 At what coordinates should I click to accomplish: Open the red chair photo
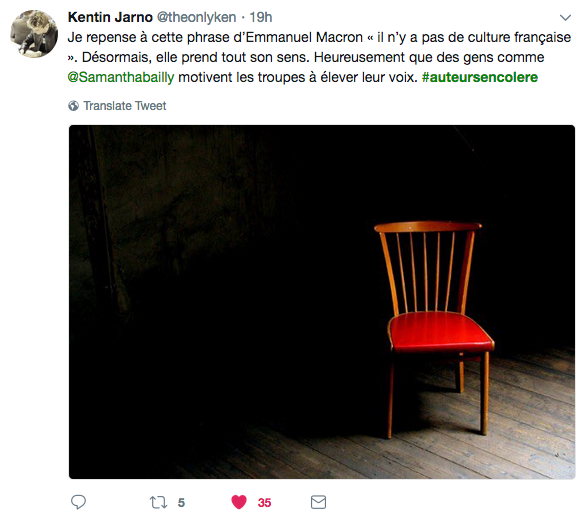click(x=322, y=302)
